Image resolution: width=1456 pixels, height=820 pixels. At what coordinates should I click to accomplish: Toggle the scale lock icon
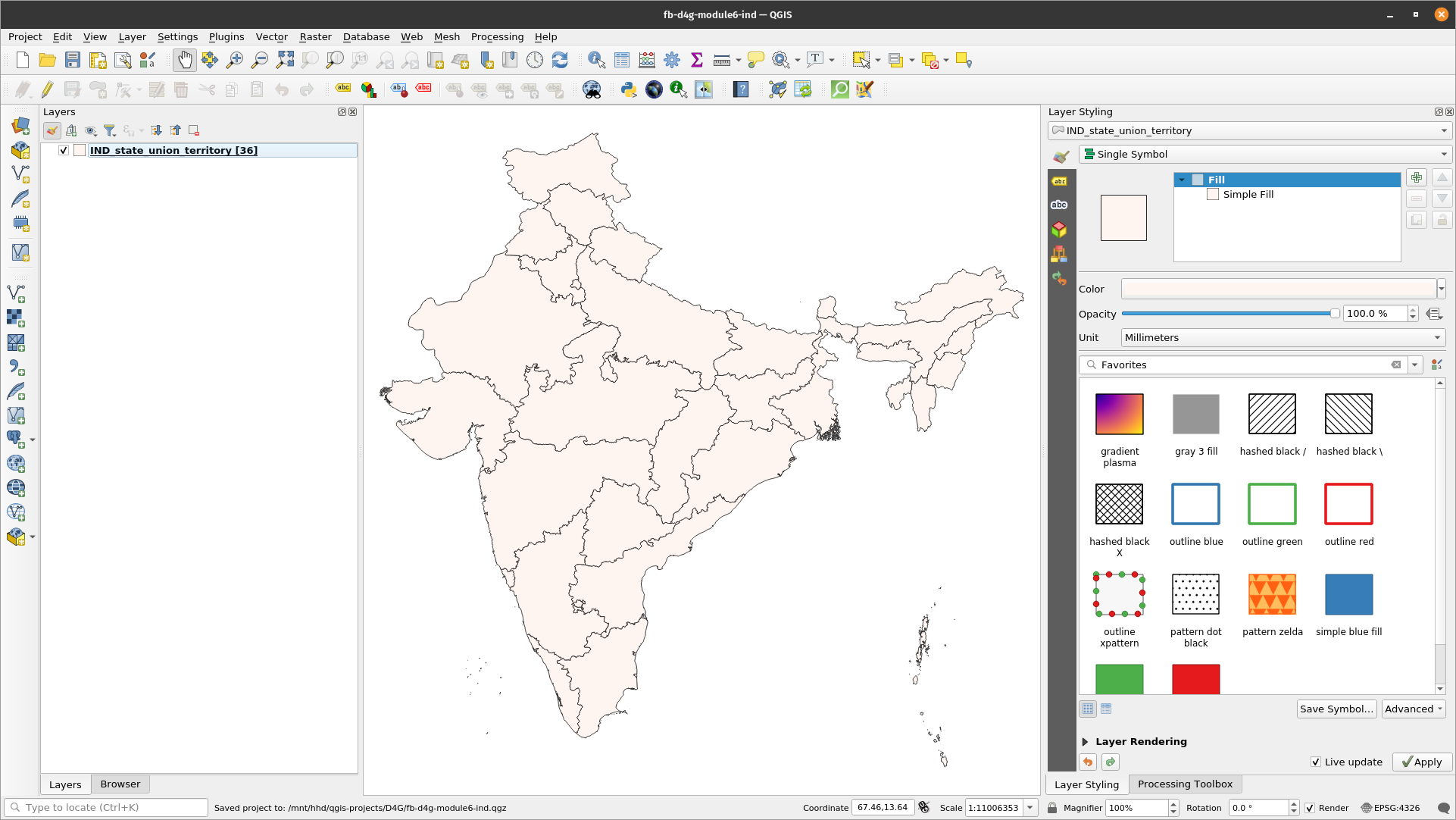click(1052, 808)
